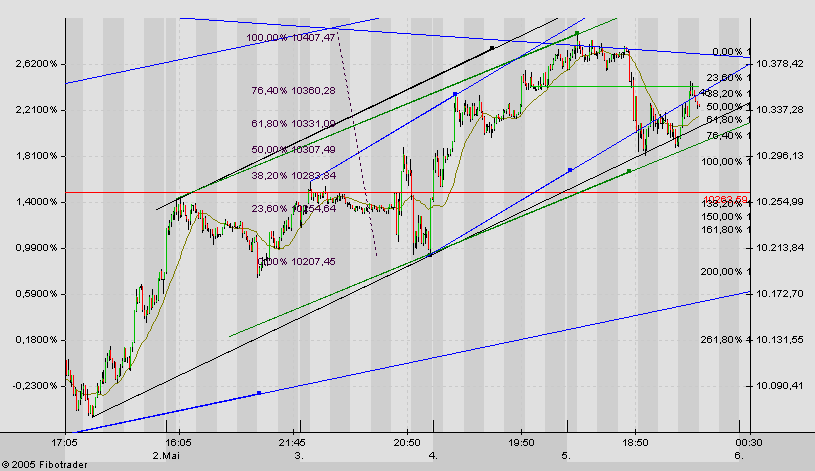Click the 2,2100% percent axis label

point(35,110)
